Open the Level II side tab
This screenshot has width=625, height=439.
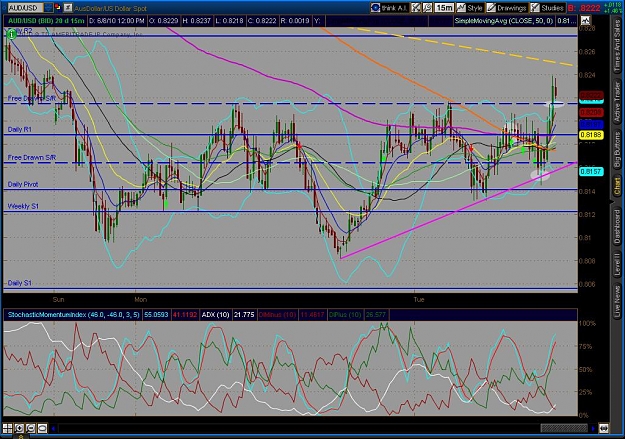[x=617, y=264]
